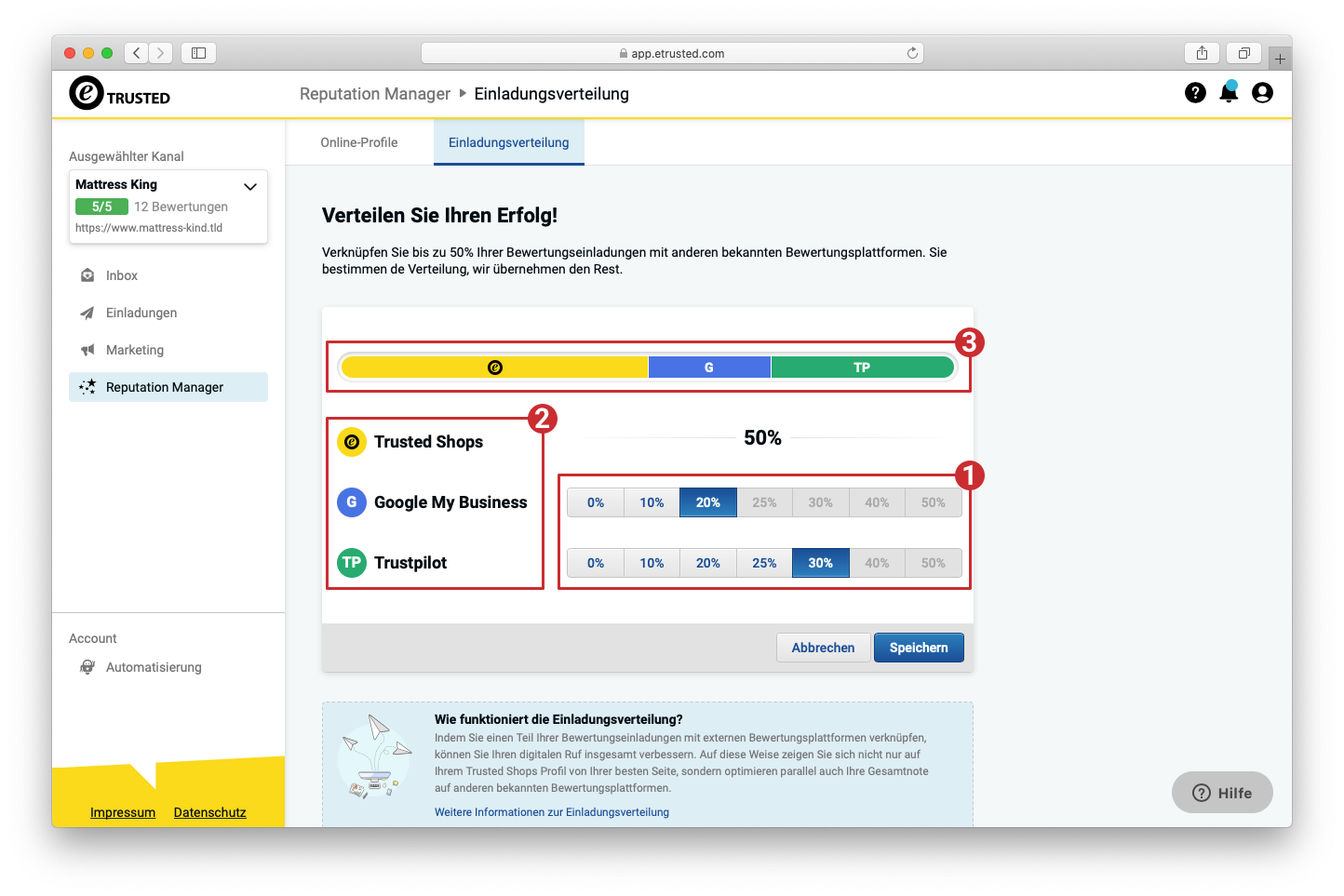Open Weitere Informationen zur Einladungsverteilung link
The height and width of the screenshot is (896, 1344).
point(551,812)
